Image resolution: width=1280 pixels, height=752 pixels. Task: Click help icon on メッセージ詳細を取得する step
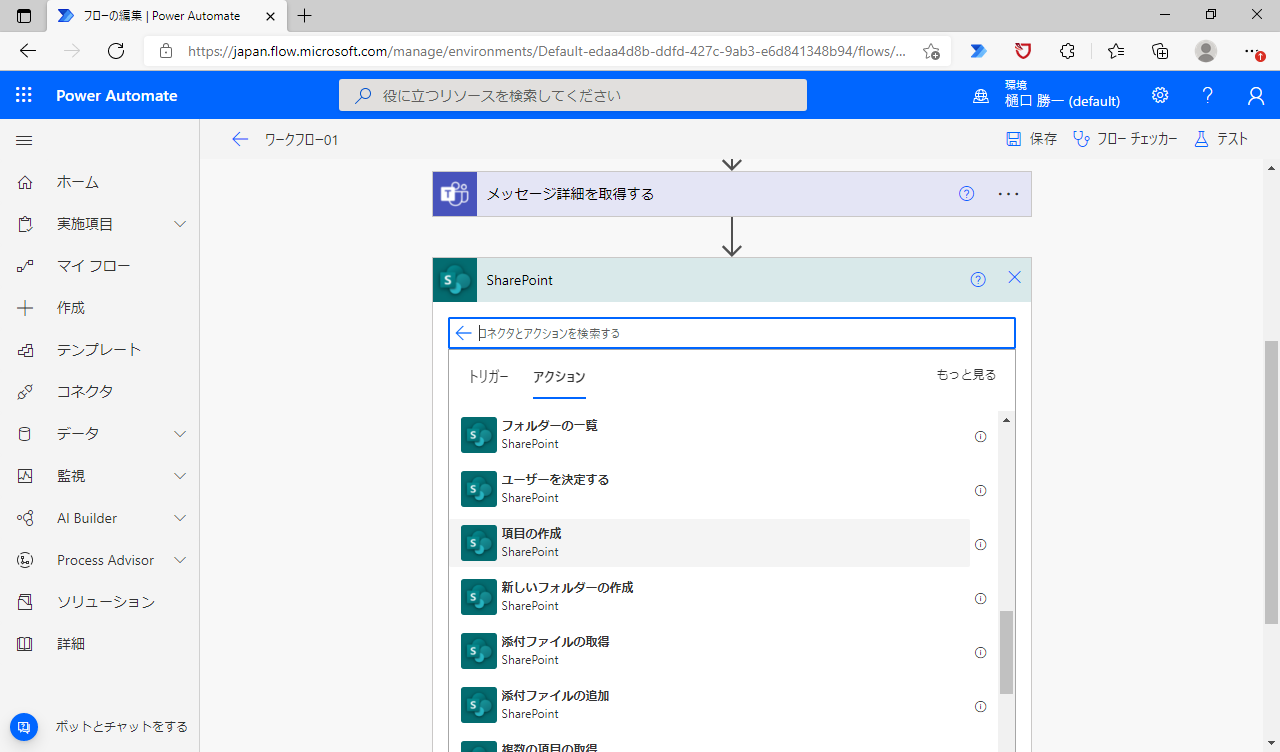[x=966, y=194]
